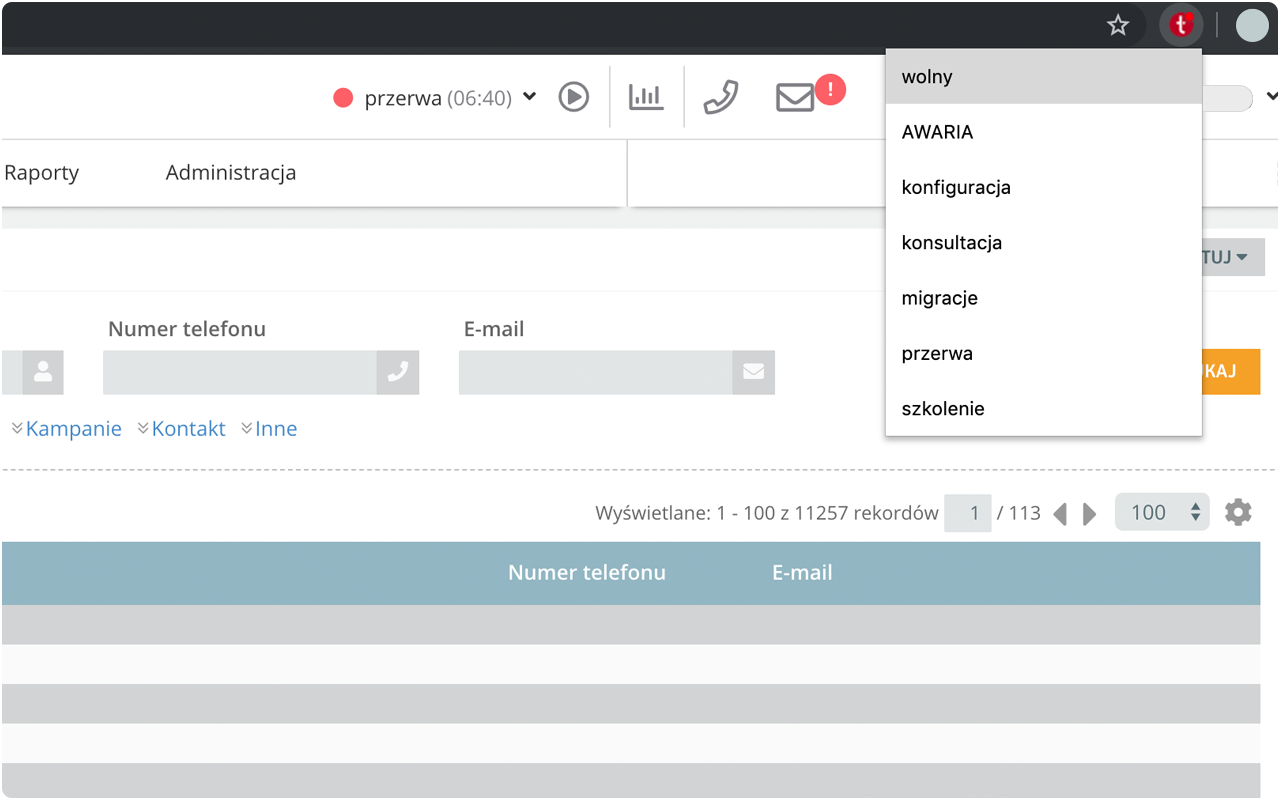Viewport: 1280px width, 800px height.
Task: Expand the przerwa status dropdown
Action: 530,97
